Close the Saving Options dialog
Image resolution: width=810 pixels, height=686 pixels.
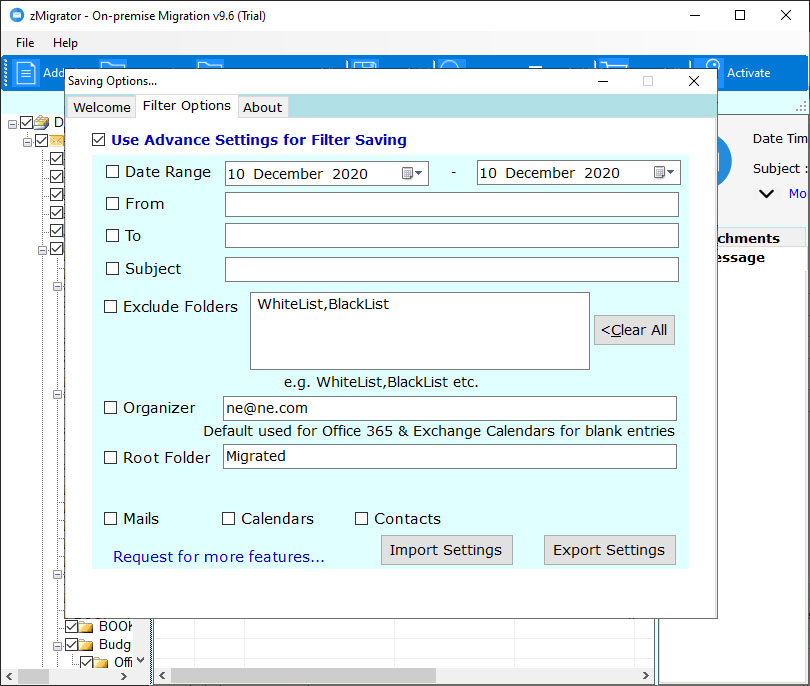tap(694, 81)
